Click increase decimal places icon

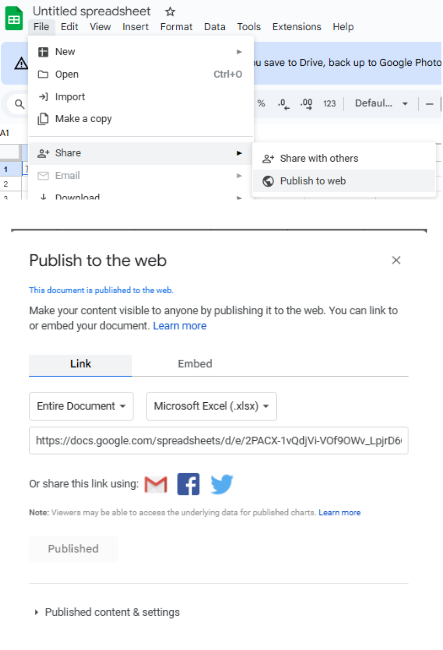(306, 104)
